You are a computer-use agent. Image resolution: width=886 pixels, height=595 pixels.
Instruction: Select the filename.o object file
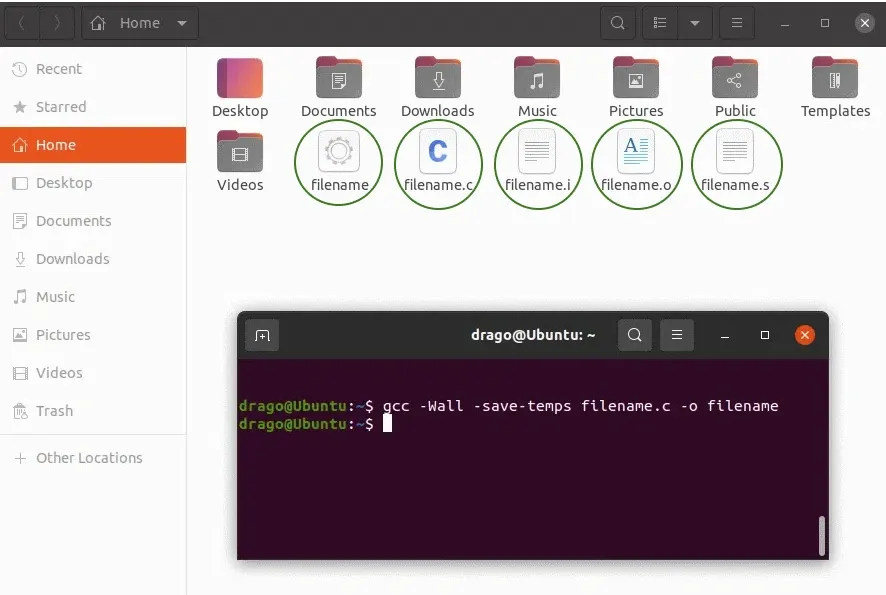point(636,162)
